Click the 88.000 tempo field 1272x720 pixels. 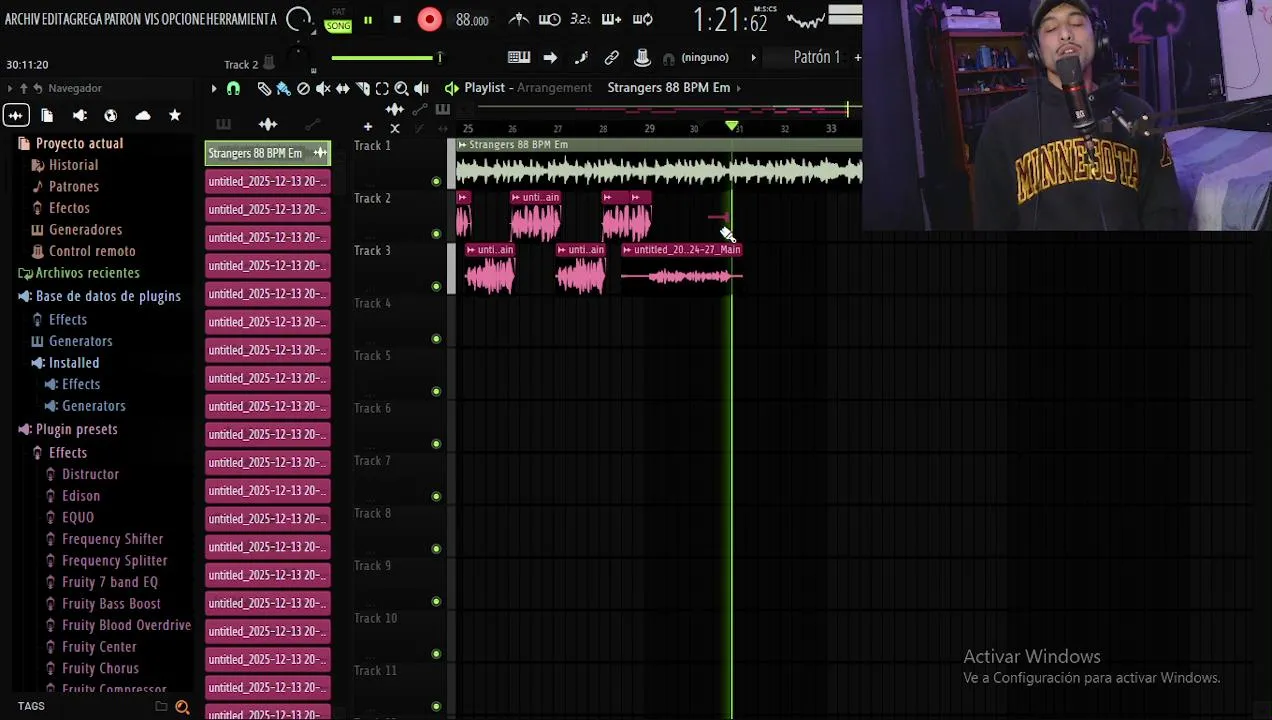[472, 20]
